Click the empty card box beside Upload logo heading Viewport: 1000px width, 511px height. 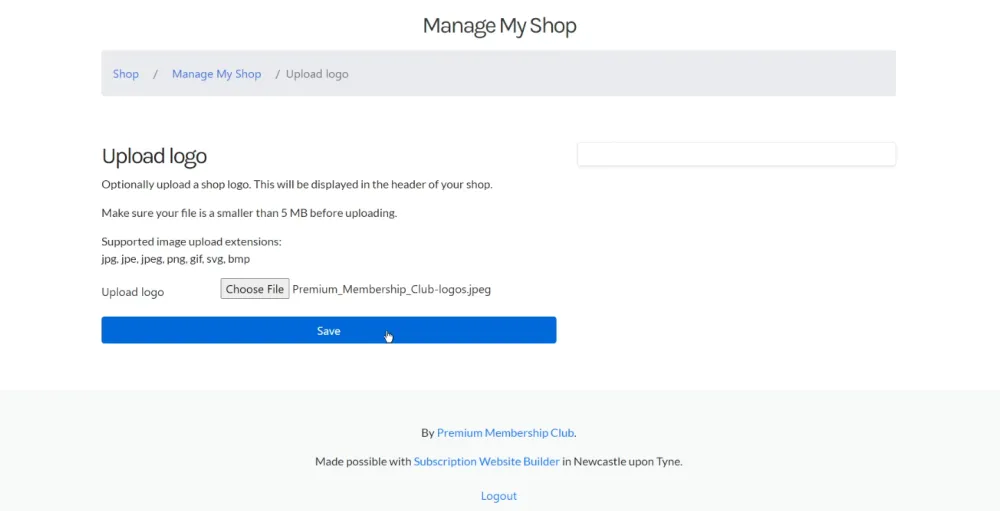(737, 154)
